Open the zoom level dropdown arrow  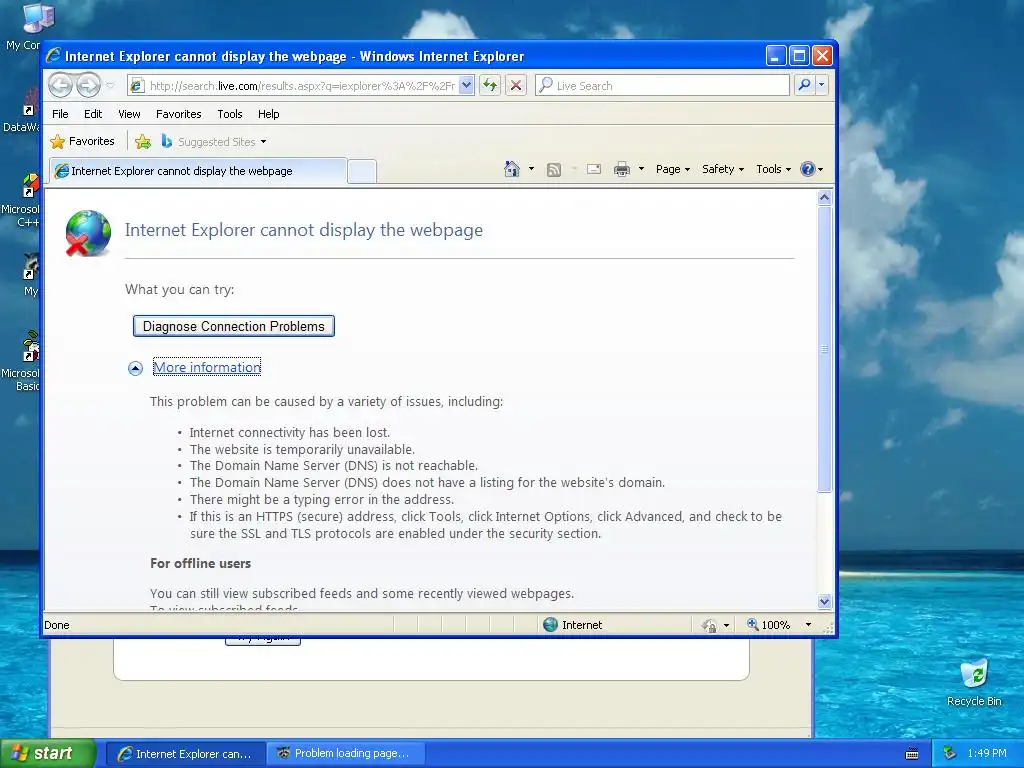coord(808,625)
